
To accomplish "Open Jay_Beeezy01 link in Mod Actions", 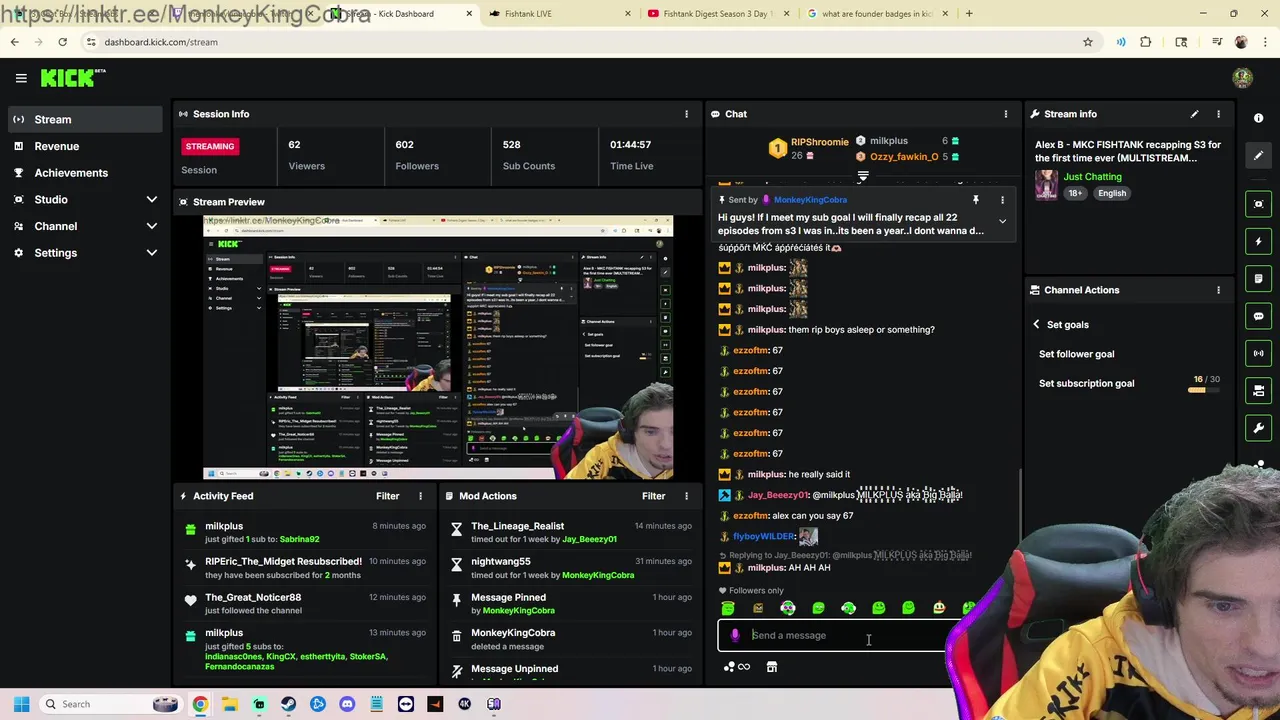I will coord(589,539).
